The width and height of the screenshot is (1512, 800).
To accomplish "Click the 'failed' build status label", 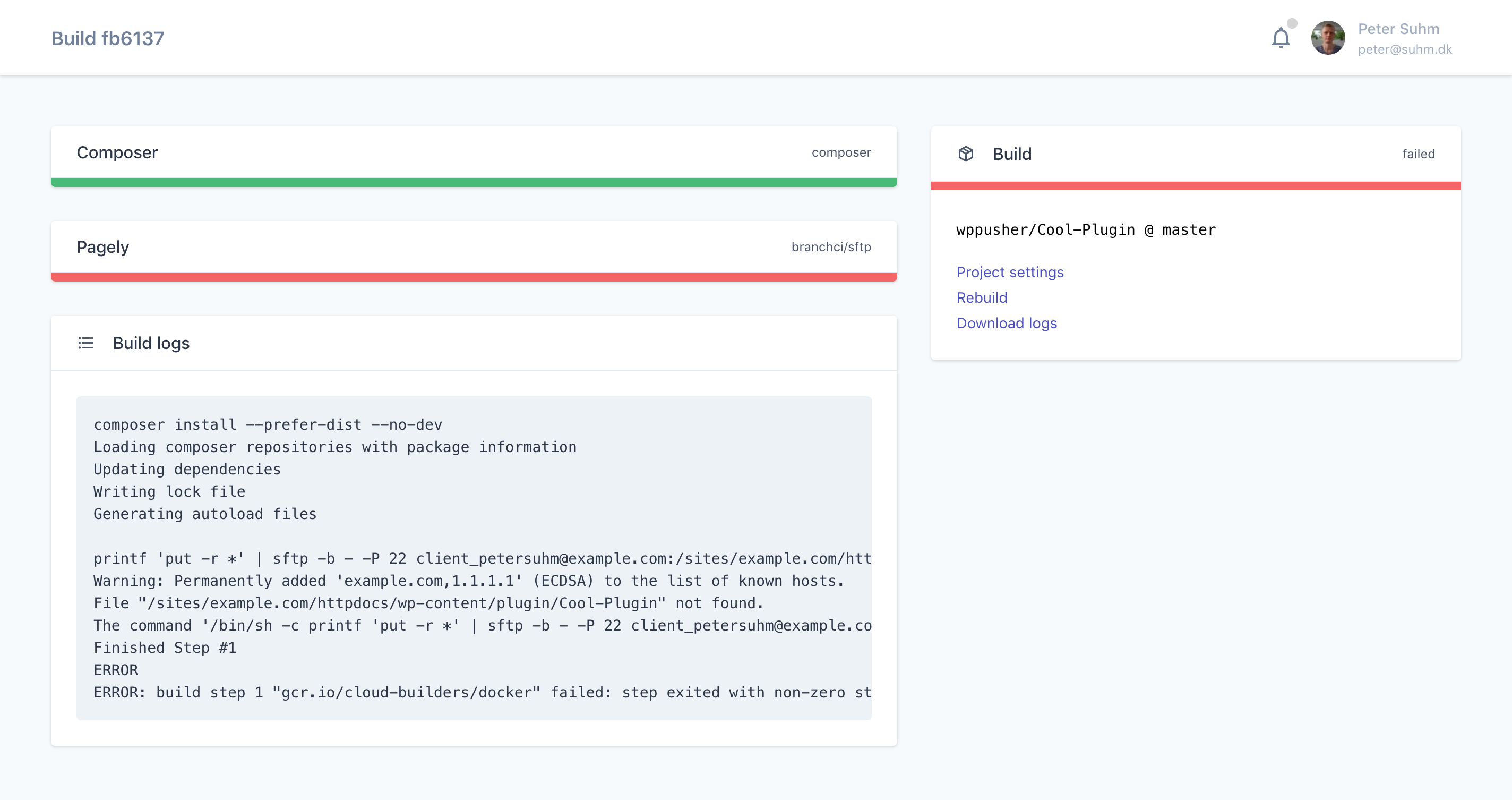I will (x=1418, y=154).
